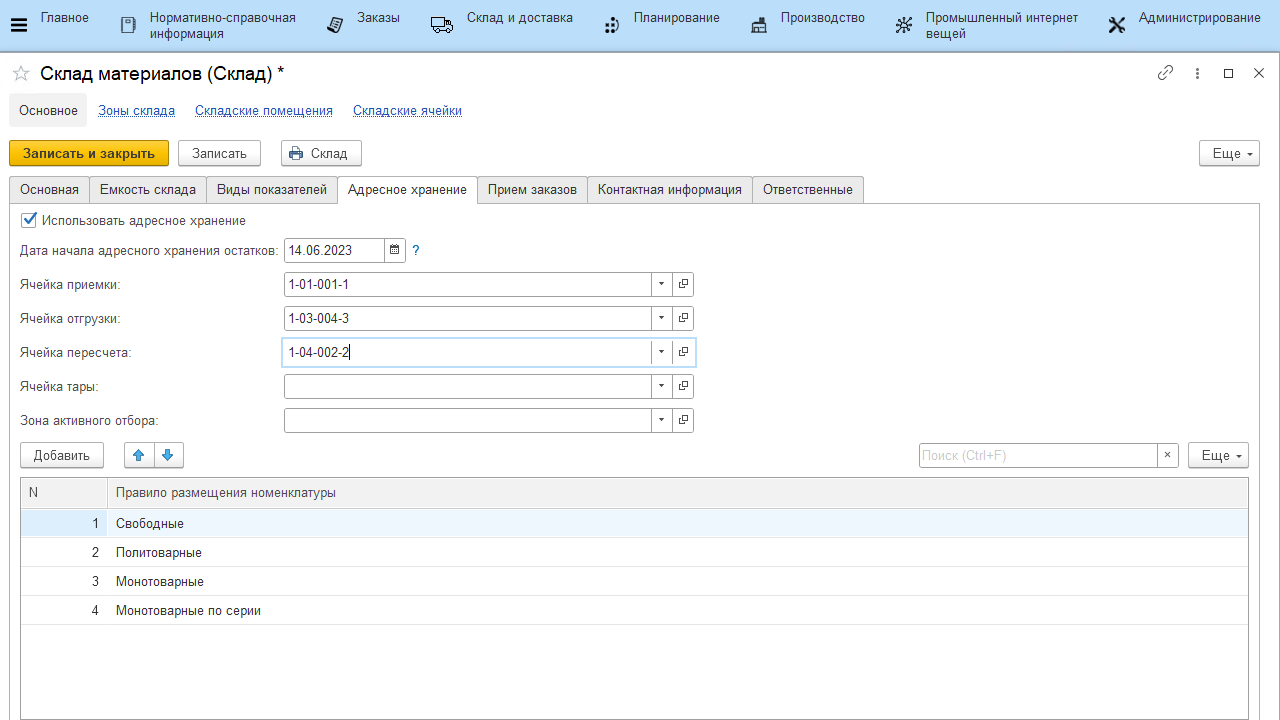The width and height of the screenshot is (1280, 720).
Task: Expand Зона активного отбора dropdown
Action: click(661, 420)
